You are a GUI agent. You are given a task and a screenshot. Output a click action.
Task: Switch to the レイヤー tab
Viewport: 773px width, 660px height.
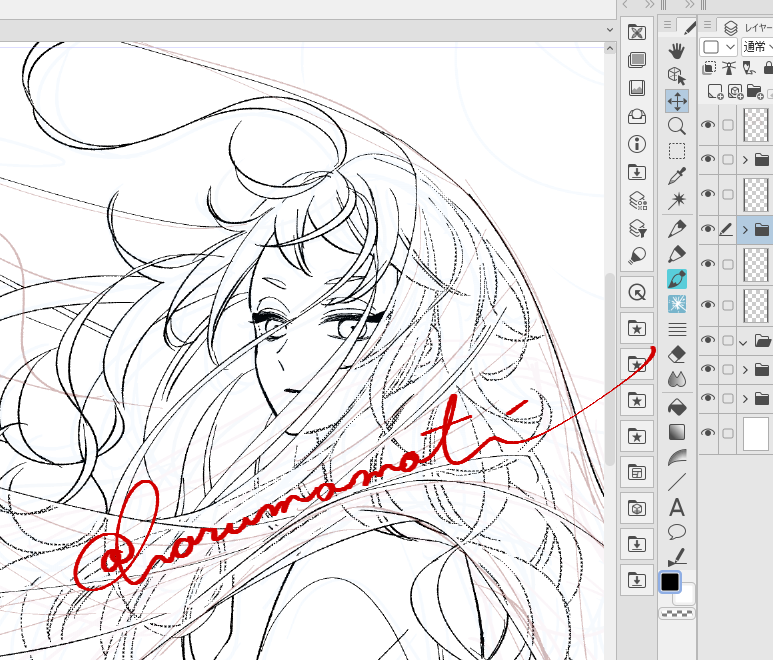(x=747, y=28)
